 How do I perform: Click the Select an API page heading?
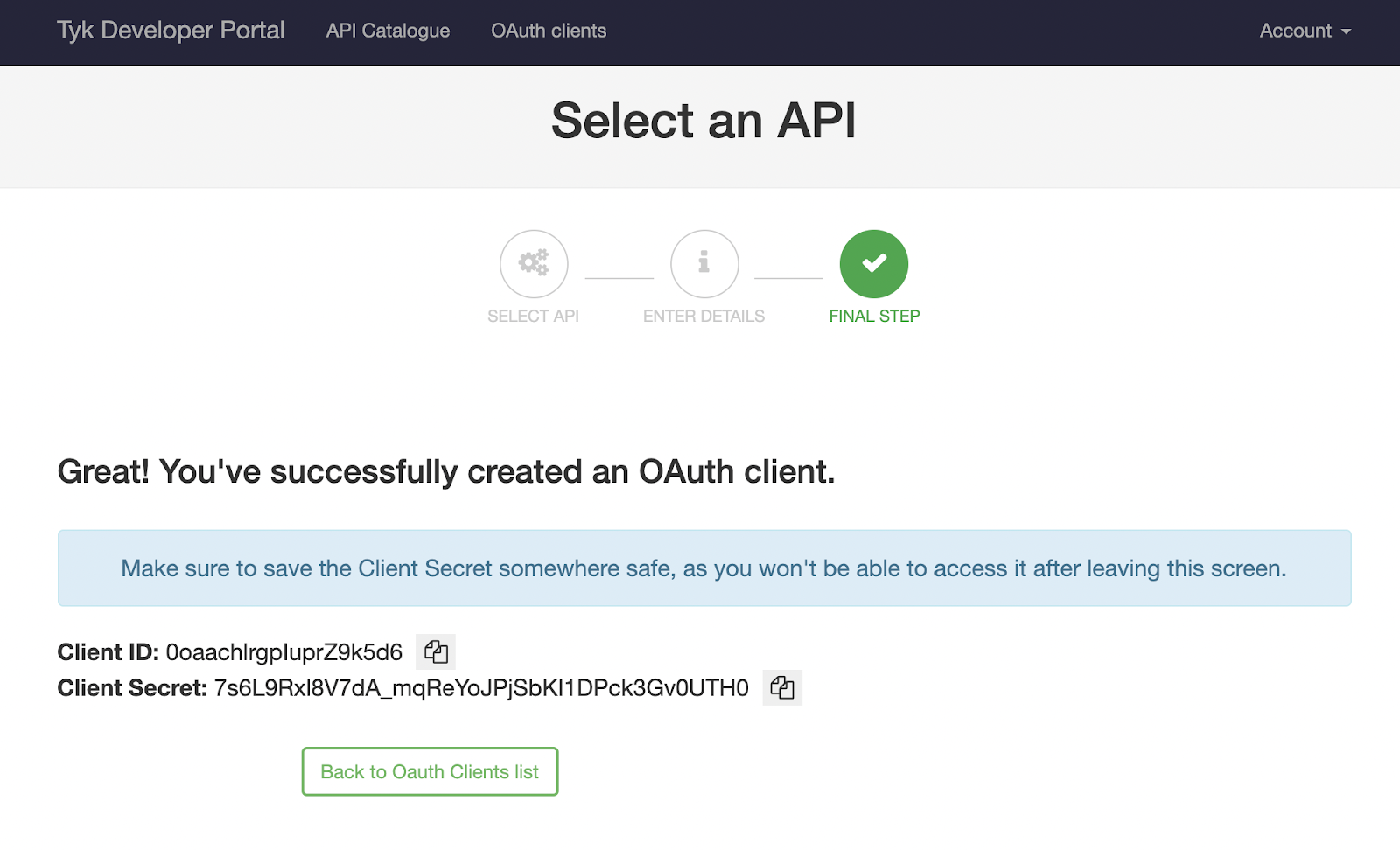point(704,121)
